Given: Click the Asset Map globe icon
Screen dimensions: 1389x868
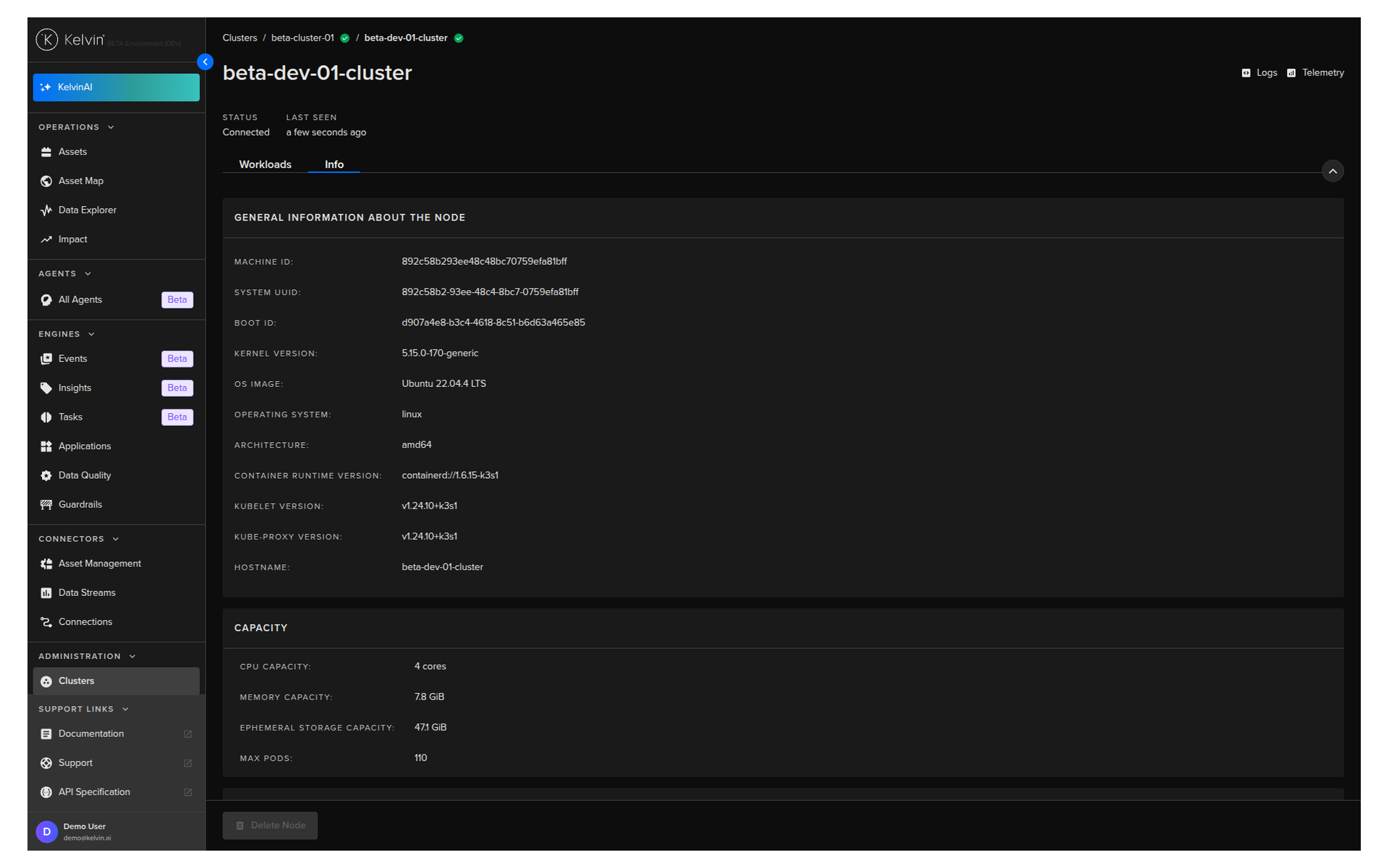Looking at the screenshot, I should coord(46,181).
